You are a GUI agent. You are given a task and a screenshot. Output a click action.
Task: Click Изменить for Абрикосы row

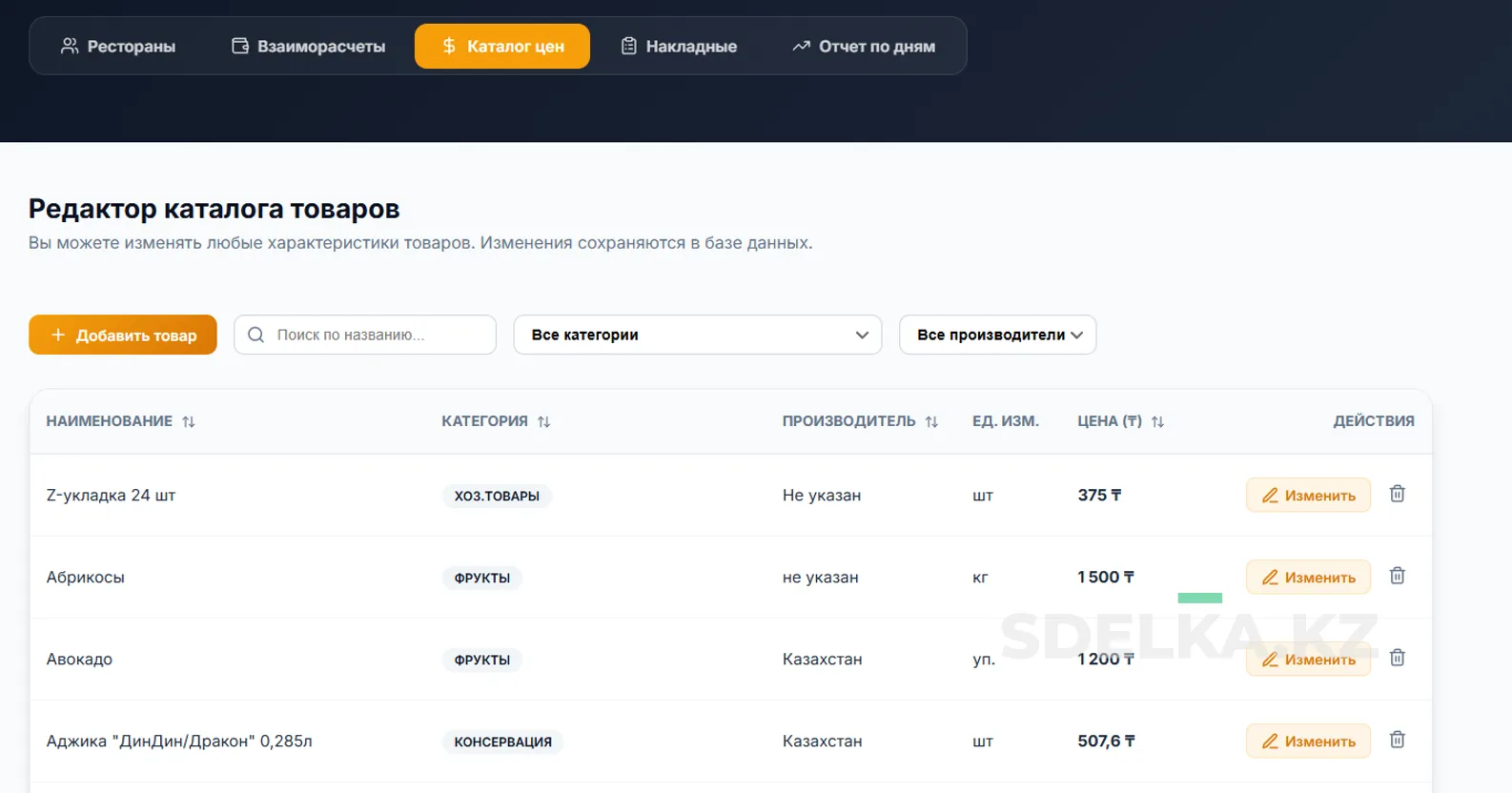coord(1308,577)
